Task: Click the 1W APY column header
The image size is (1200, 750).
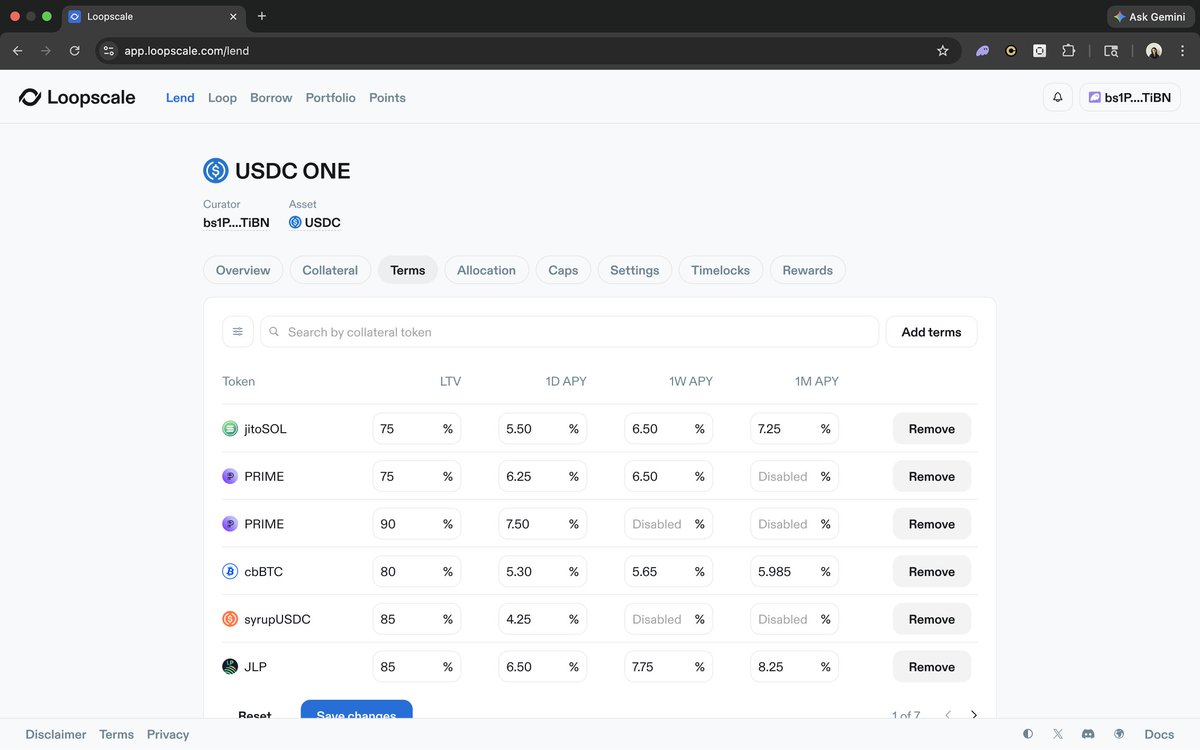Action: [691, 381]
